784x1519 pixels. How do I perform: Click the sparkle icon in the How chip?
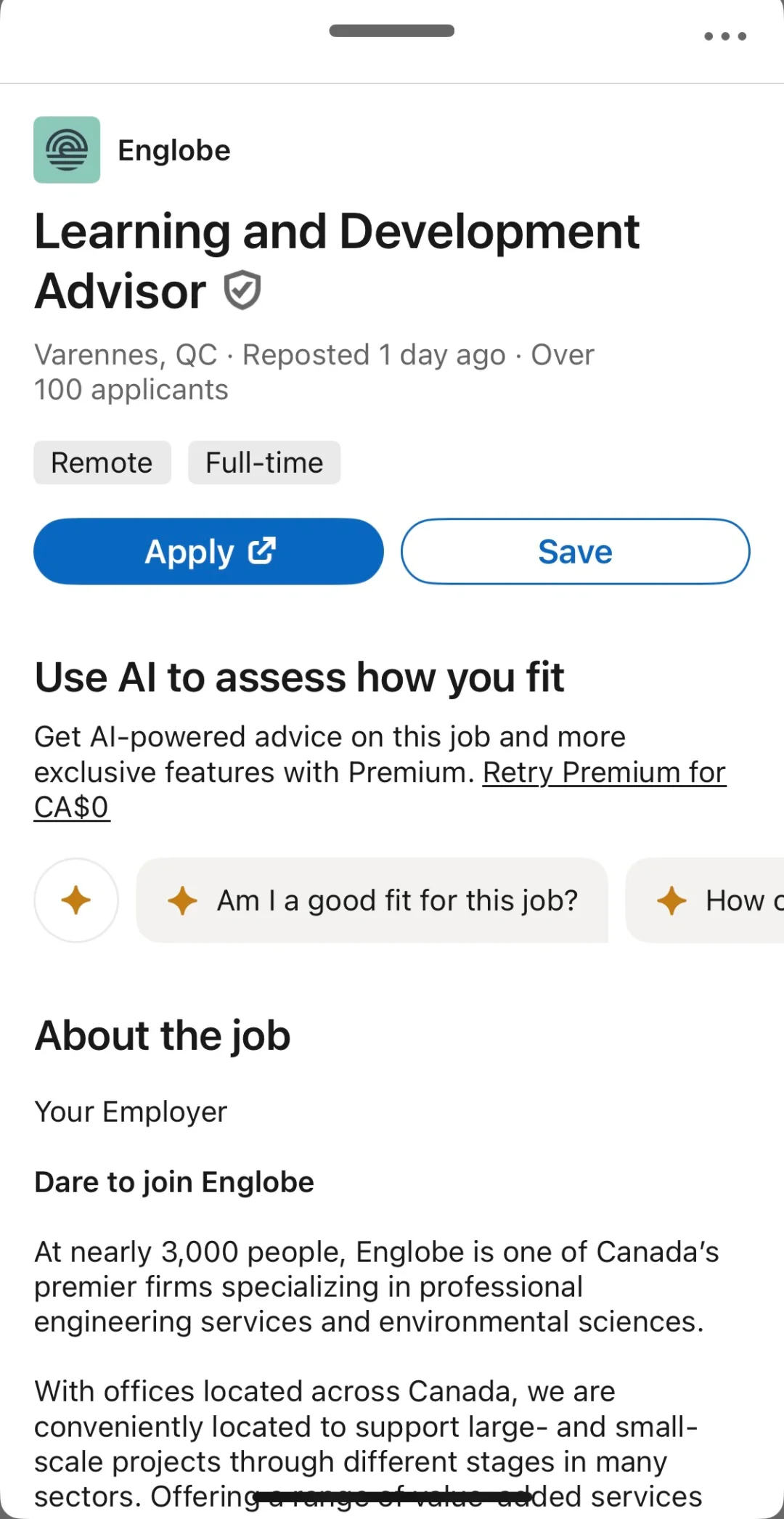coord(671,901)
